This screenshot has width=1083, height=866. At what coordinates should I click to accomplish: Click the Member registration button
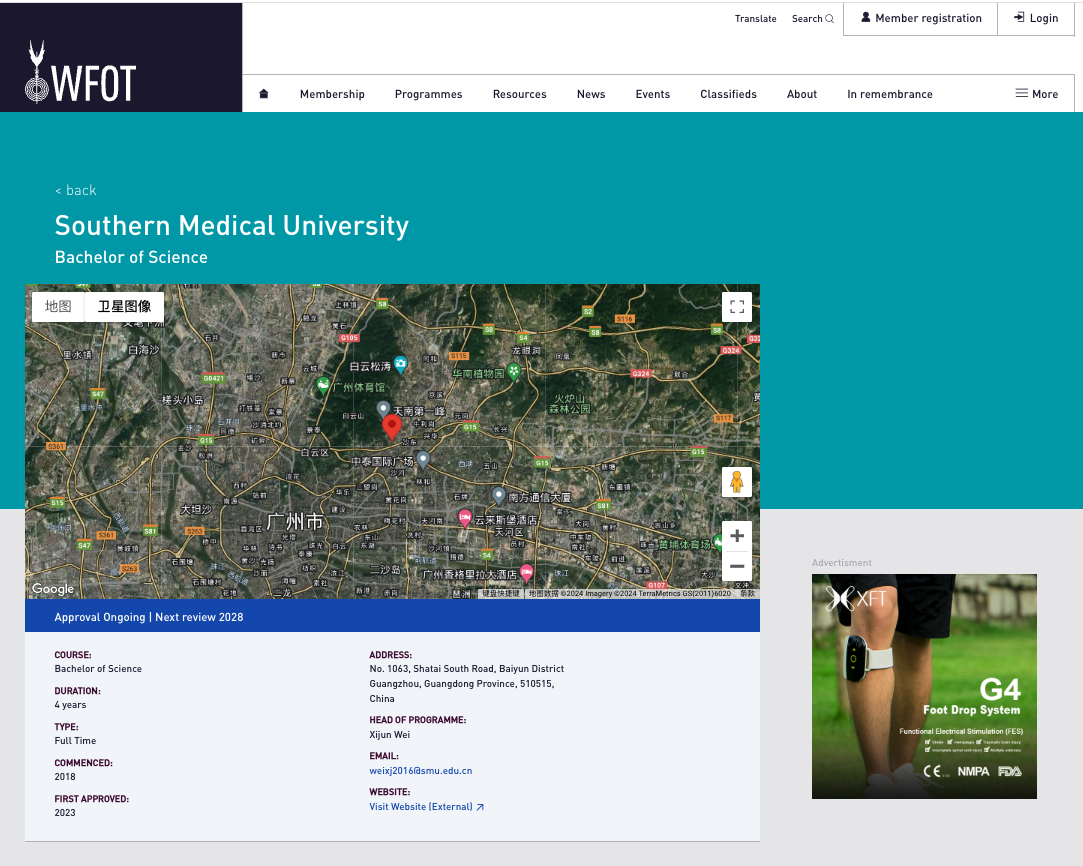tap(920, 18)
